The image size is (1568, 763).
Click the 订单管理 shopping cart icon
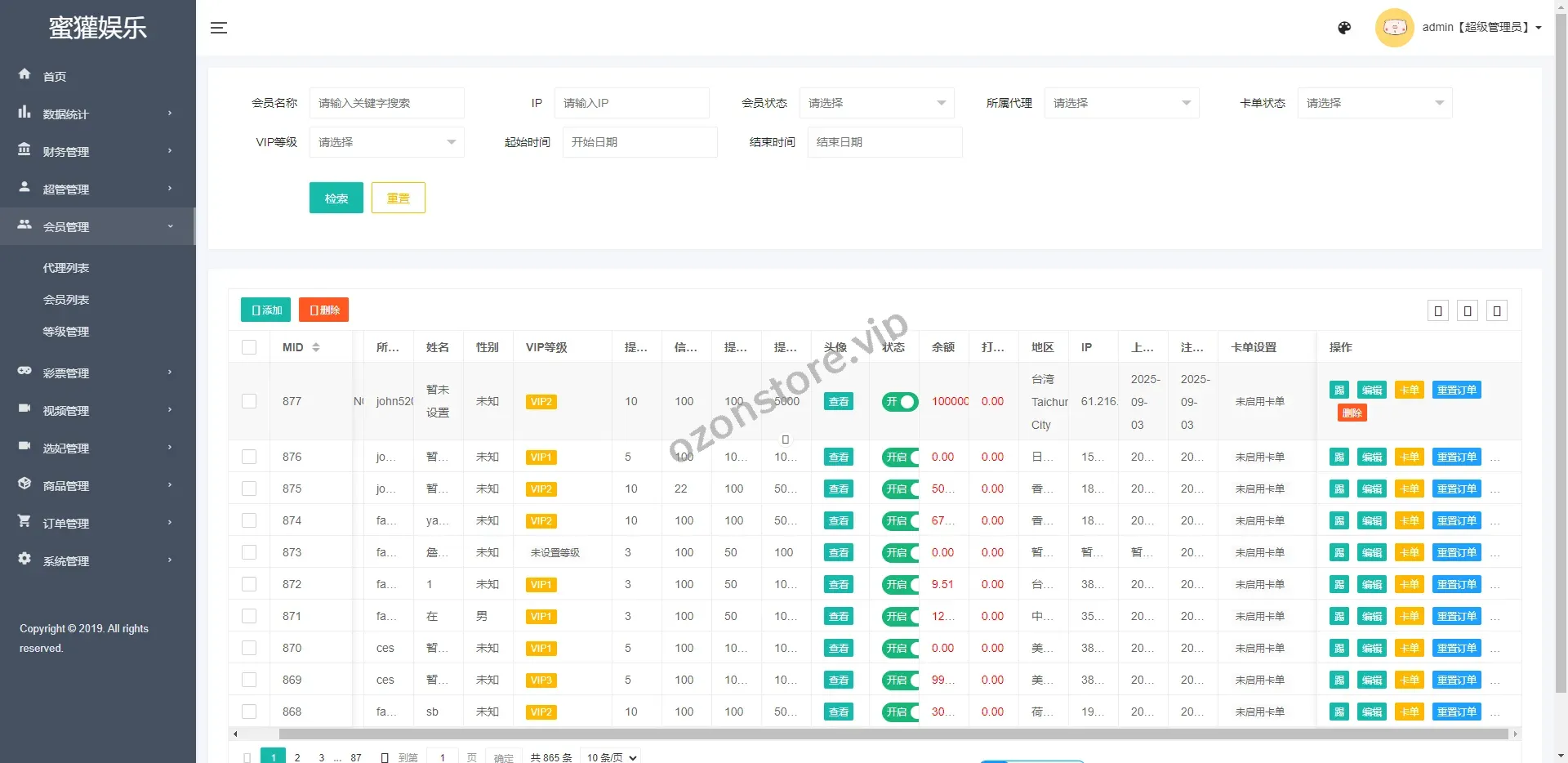24,521
